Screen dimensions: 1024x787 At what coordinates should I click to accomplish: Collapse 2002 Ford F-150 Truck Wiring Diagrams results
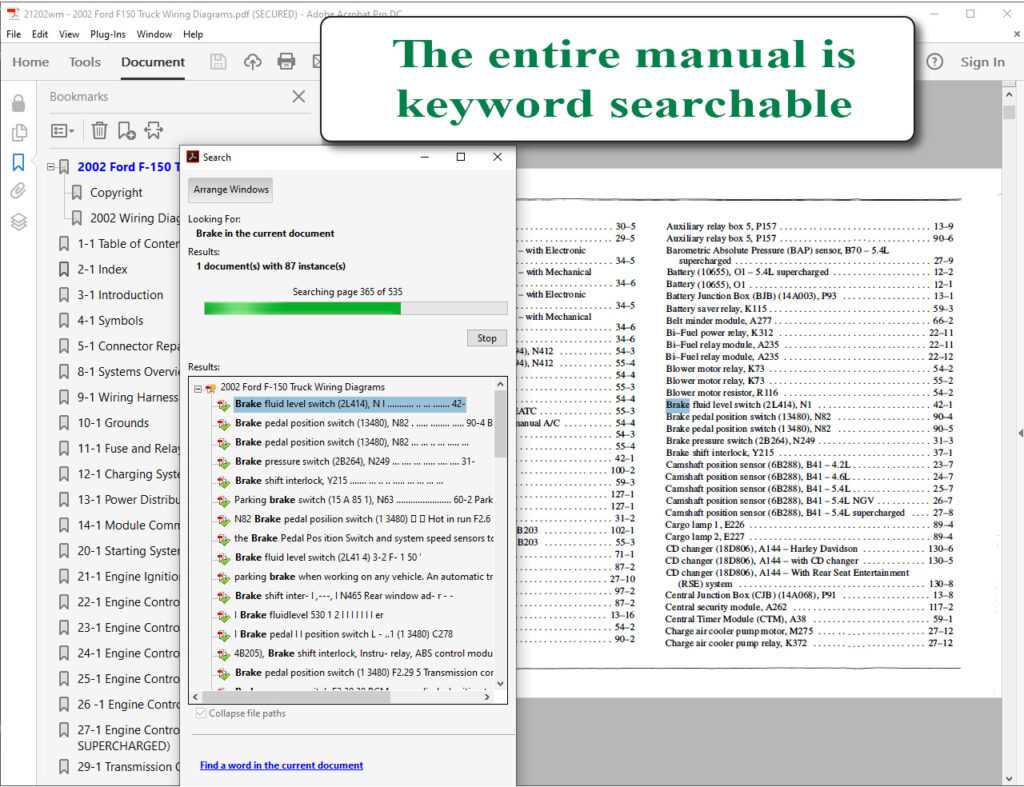(x=197, y=388)
